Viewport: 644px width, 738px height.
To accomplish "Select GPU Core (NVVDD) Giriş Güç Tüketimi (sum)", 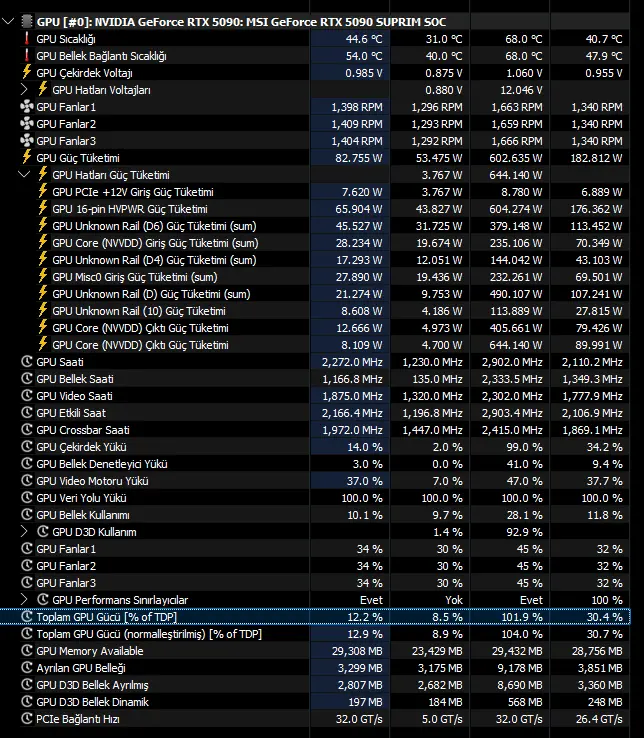I will [x=155, y=243].
